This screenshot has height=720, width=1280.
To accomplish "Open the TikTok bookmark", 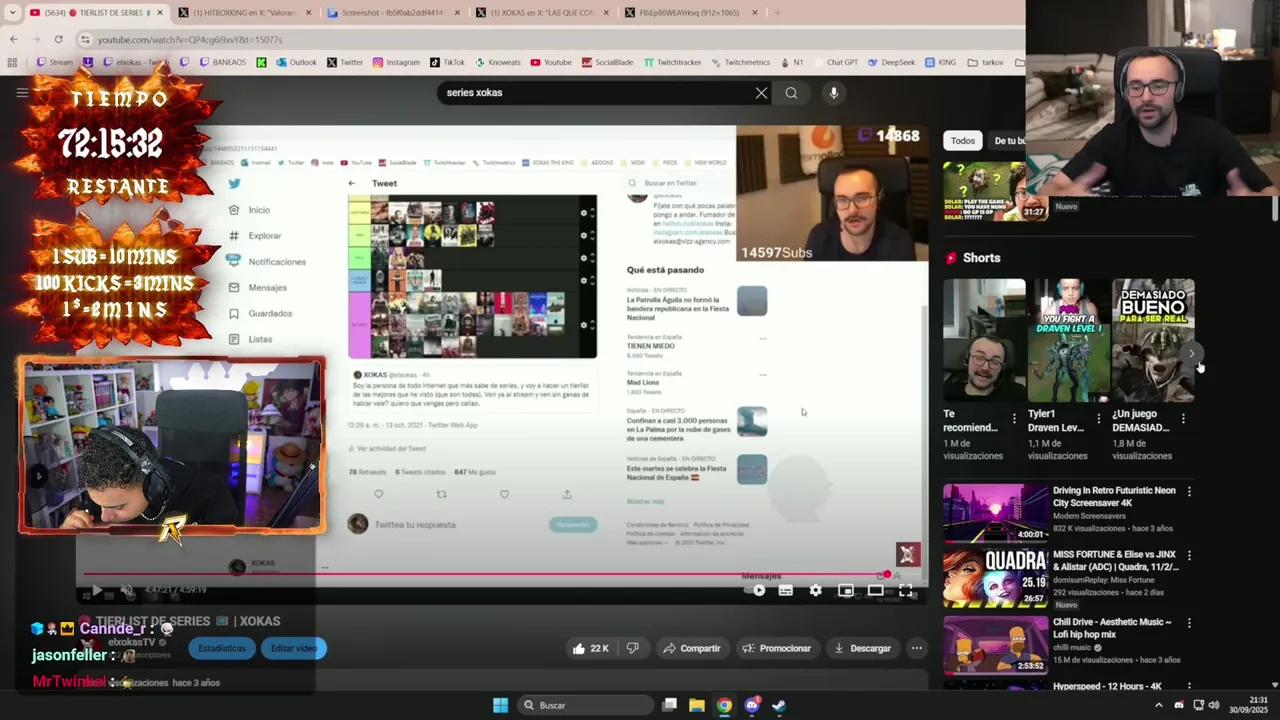I will point(447,62).
